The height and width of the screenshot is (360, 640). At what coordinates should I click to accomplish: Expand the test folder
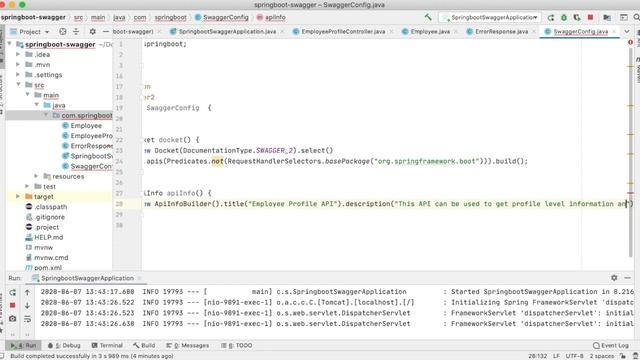click(27, 186)
